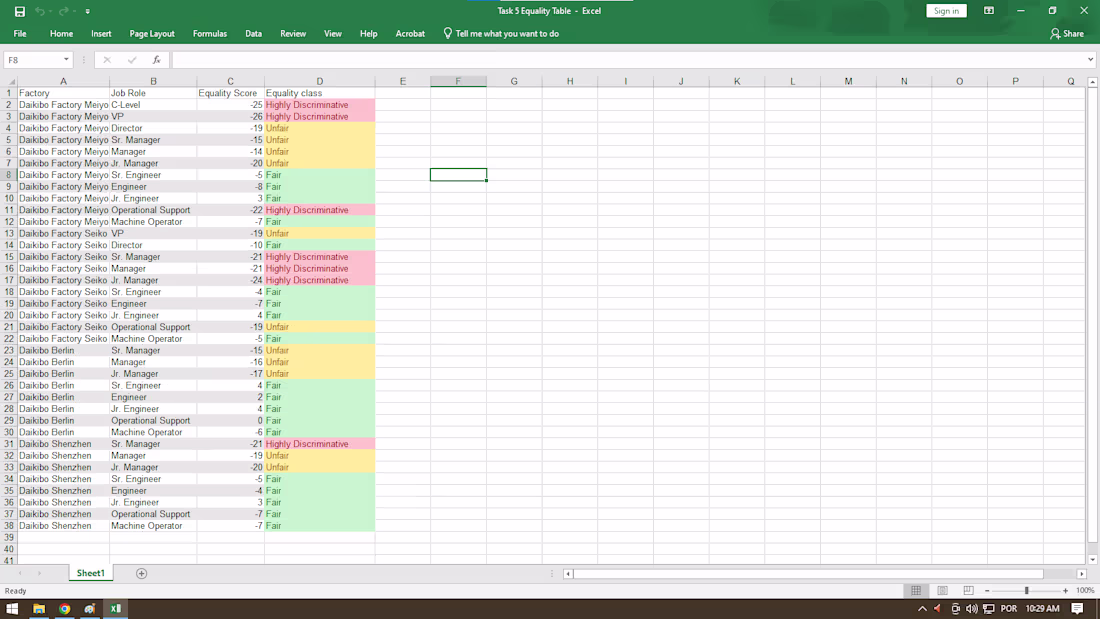Click the POR language indicator
The width and height of the screenshot is (1100, 619).
point(1009,608)
